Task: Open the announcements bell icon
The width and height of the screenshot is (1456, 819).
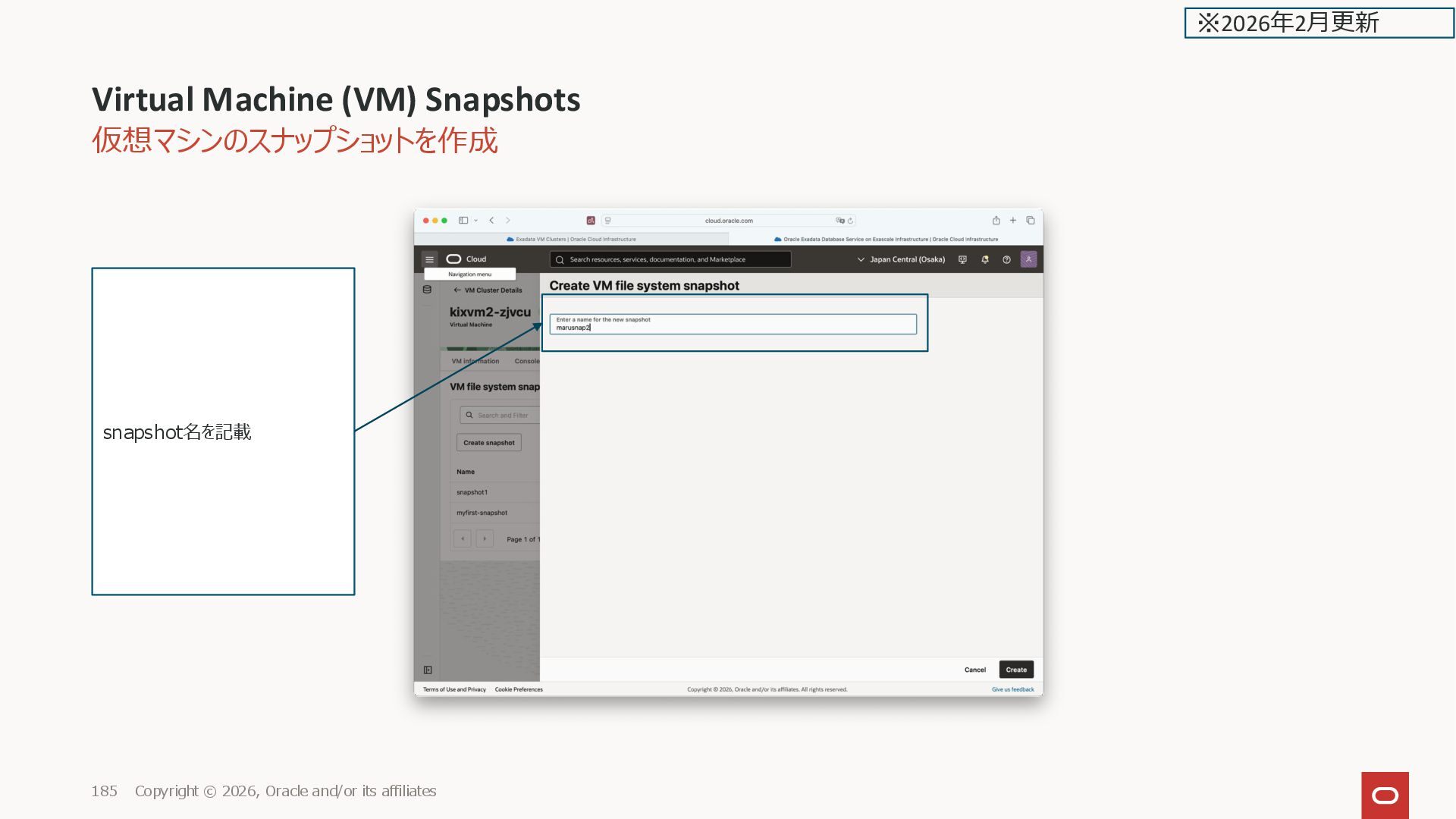Action: click(985, 259)
